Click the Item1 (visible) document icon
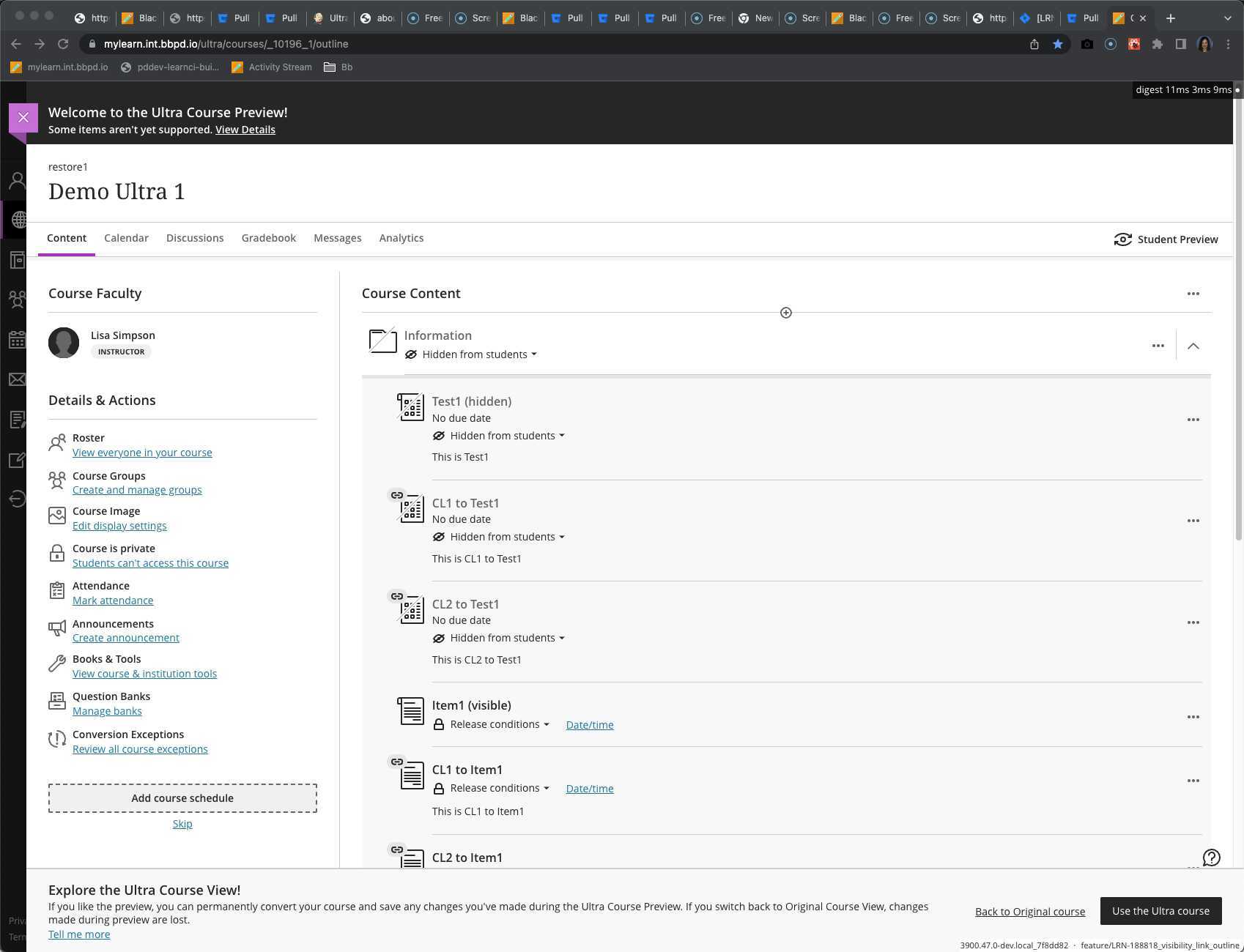Screen dimensions: 1244x952 point(410,711)
